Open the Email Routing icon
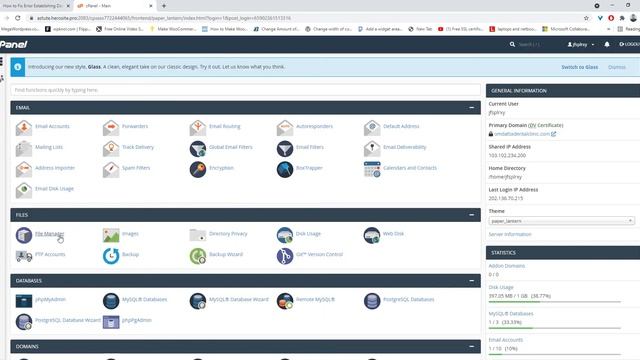 click(198, 127)
